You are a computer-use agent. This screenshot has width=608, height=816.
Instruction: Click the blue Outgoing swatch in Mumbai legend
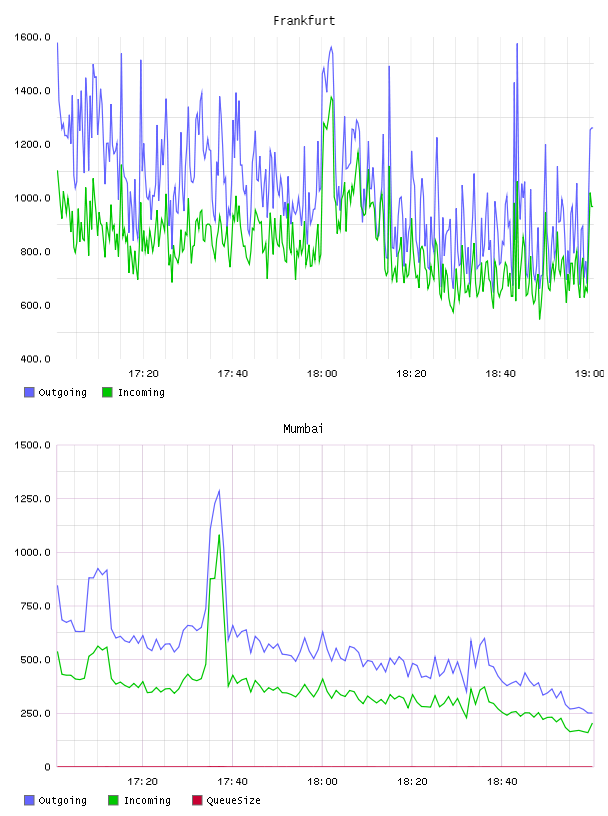click(29, 800)
